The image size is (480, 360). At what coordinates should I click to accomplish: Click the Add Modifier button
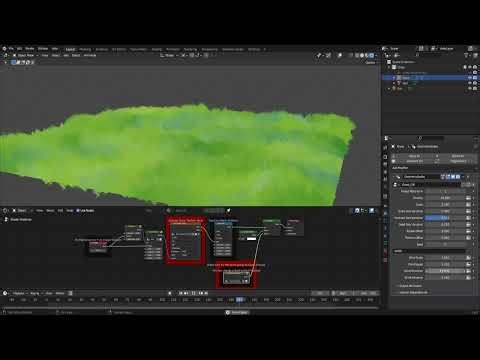point(434,168)
